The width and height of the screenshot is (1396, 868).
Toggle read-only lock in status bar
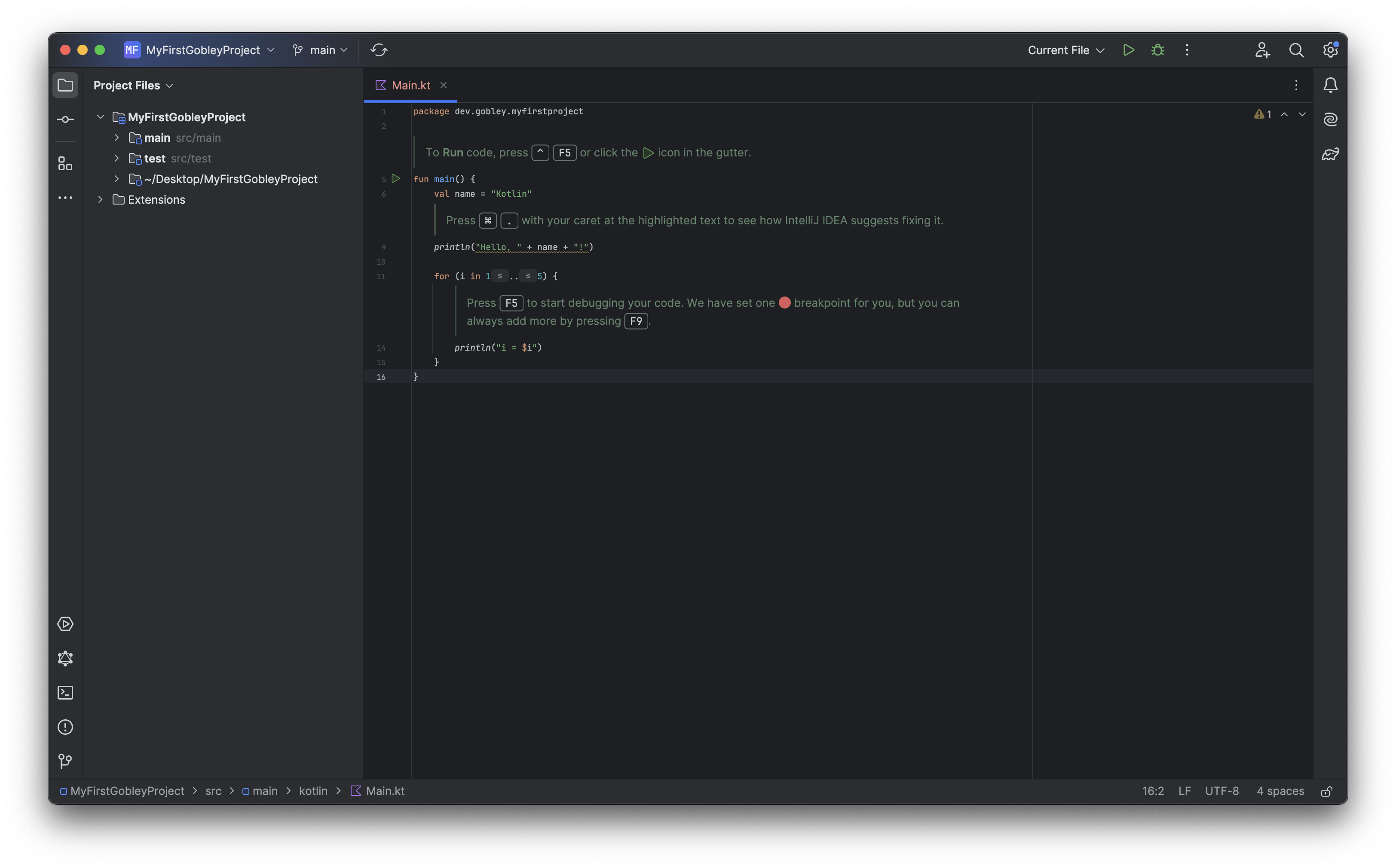(1326, 791)
